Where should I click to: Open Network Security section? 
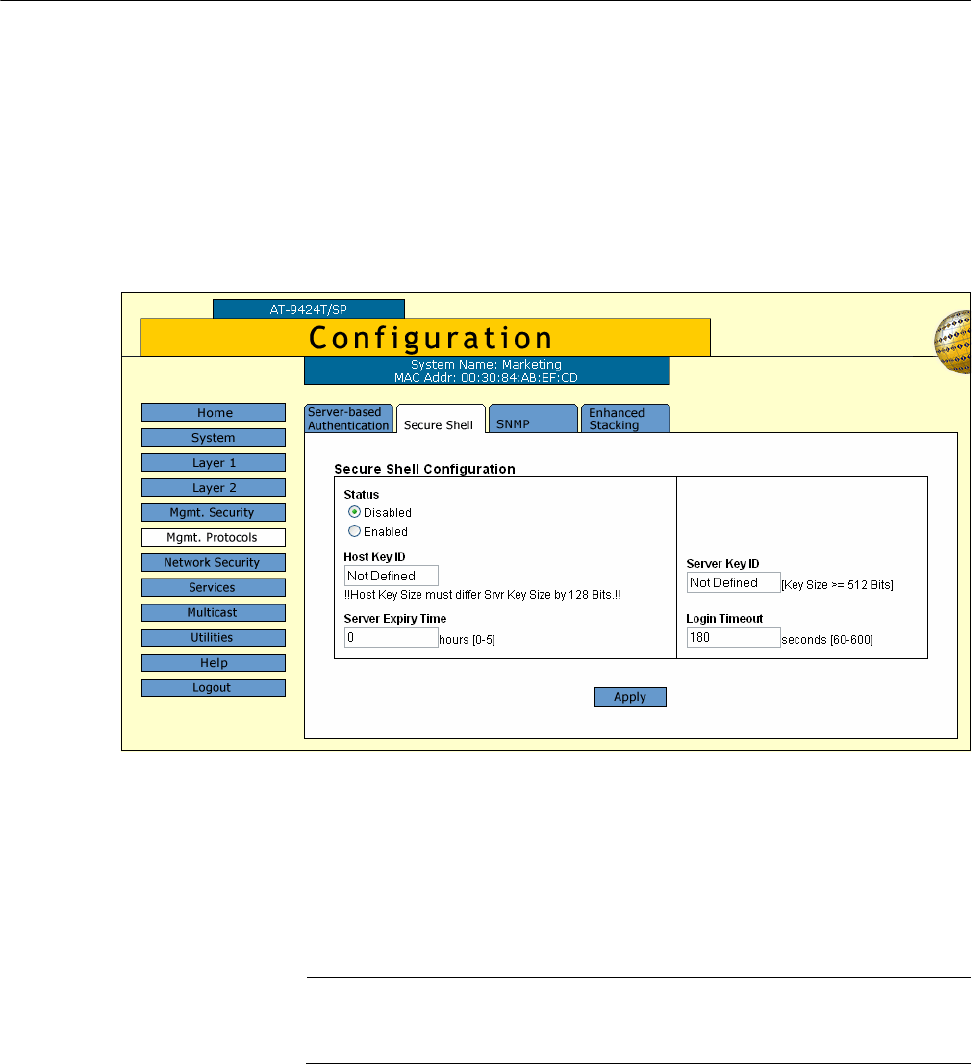tap(213, 563)
